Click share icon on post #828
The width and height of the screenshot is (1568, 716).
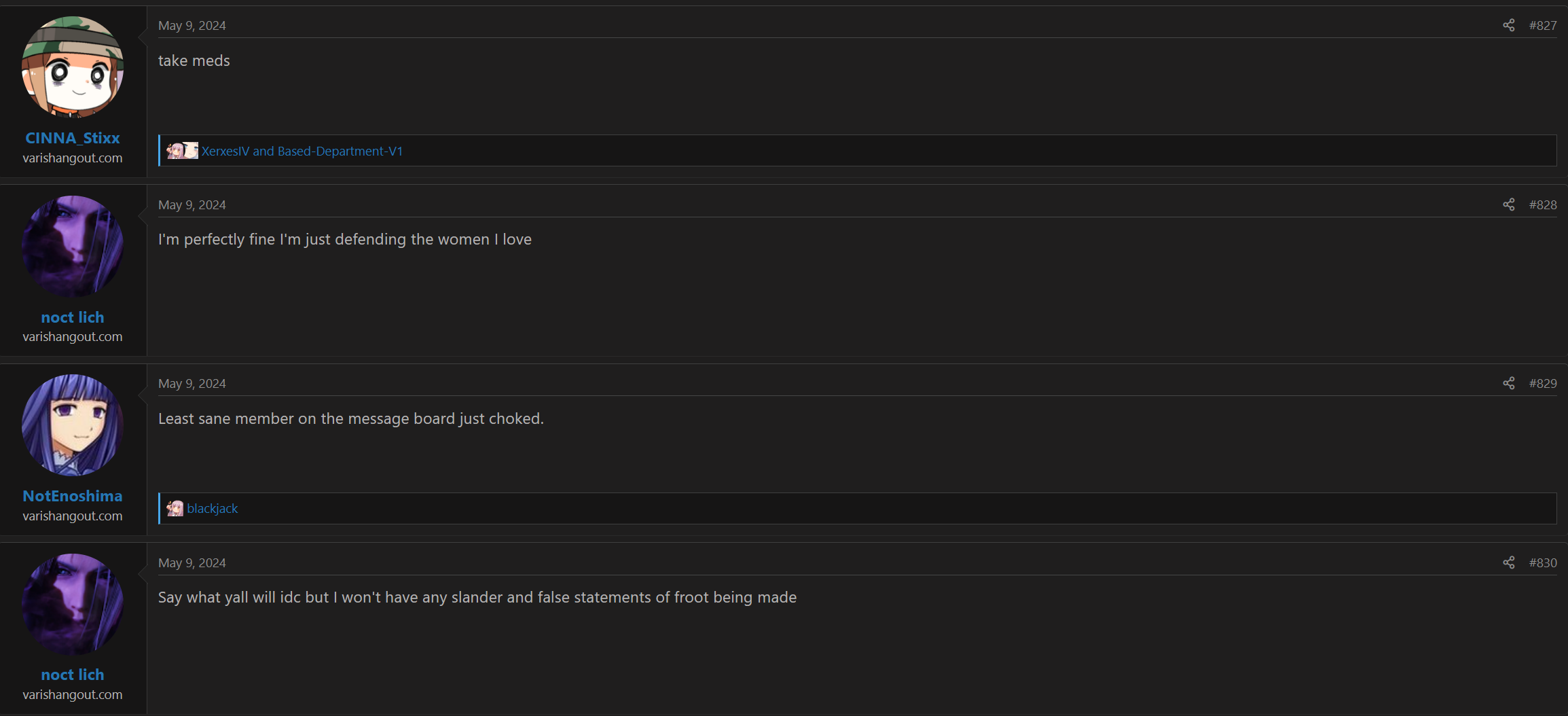click(1508, 204)
